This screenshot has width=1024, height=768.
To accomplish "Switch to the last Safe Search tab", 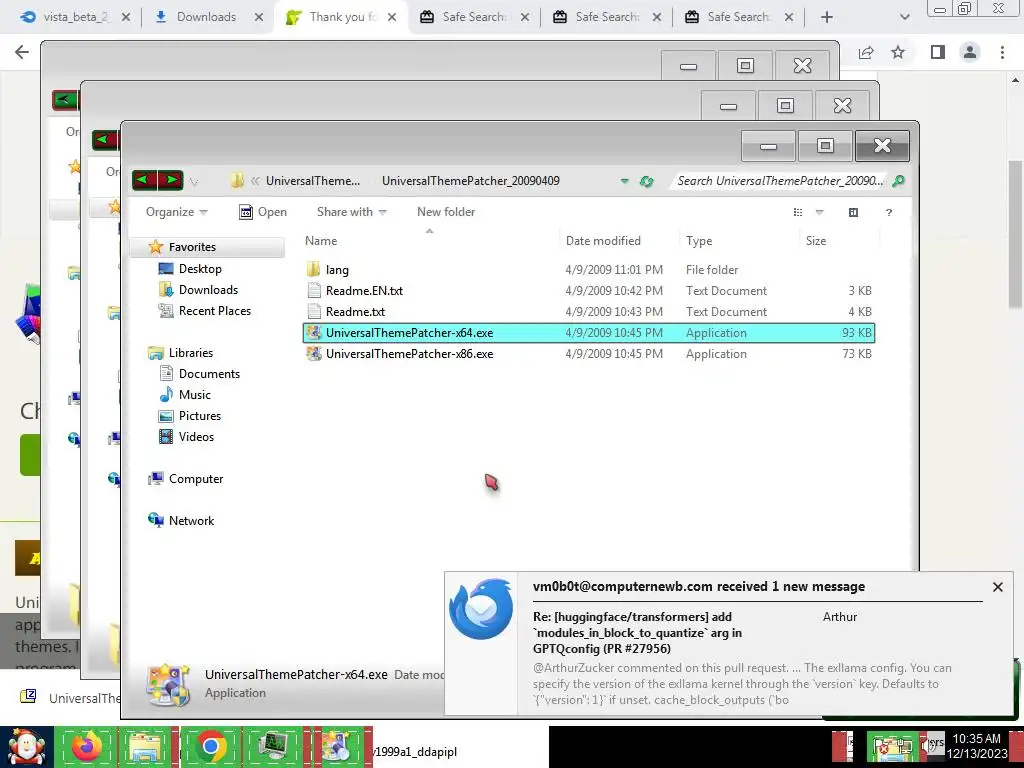I will (x=738, y=17).
